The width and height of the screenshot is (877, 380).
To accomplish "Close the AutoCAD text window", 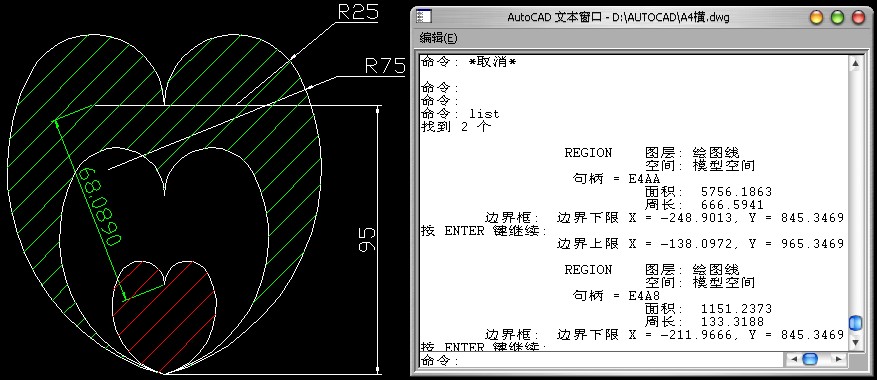I will pos(858,17).
